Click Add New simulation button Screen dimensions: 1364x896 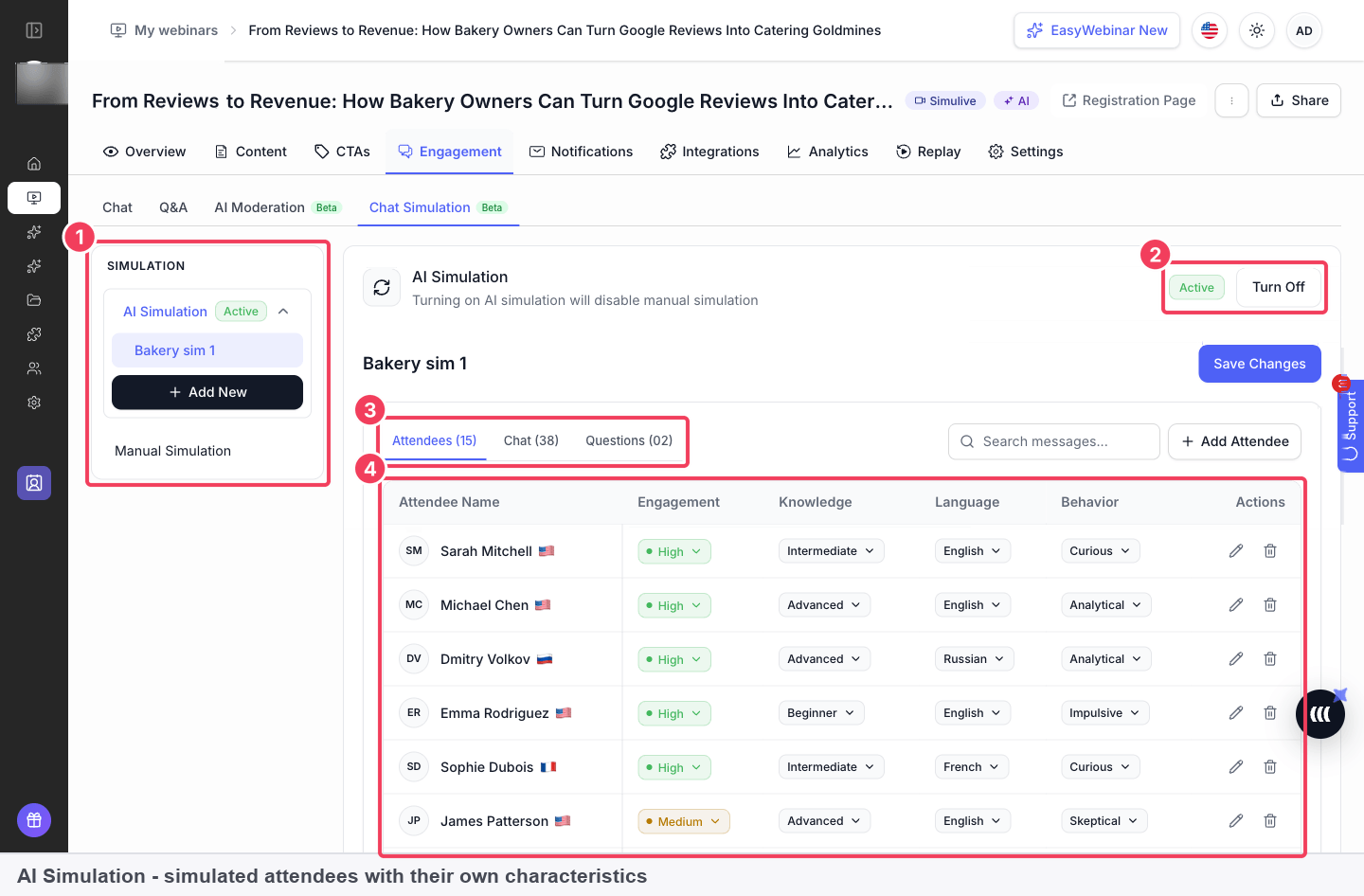tap(207, 392)
